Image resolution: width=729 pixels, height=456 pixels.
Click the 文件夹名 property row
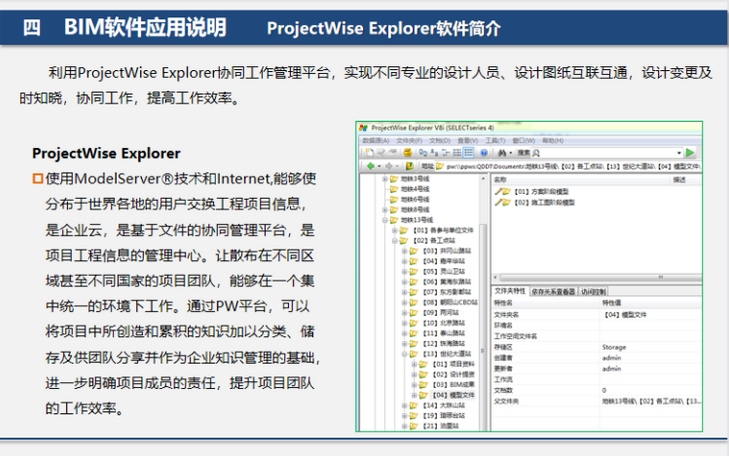[597, 315]
